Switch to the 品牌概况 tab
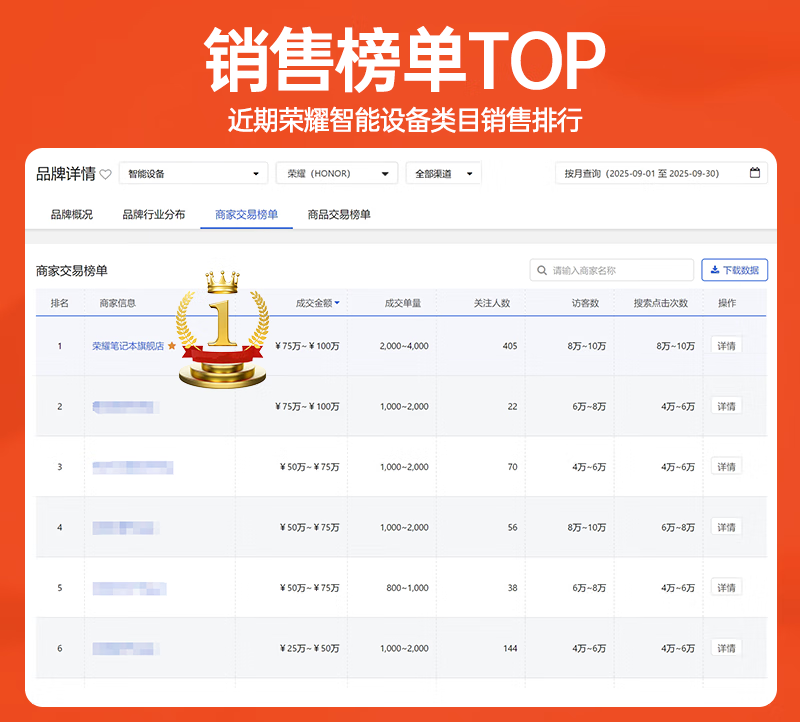 click(x=72, y=214)
